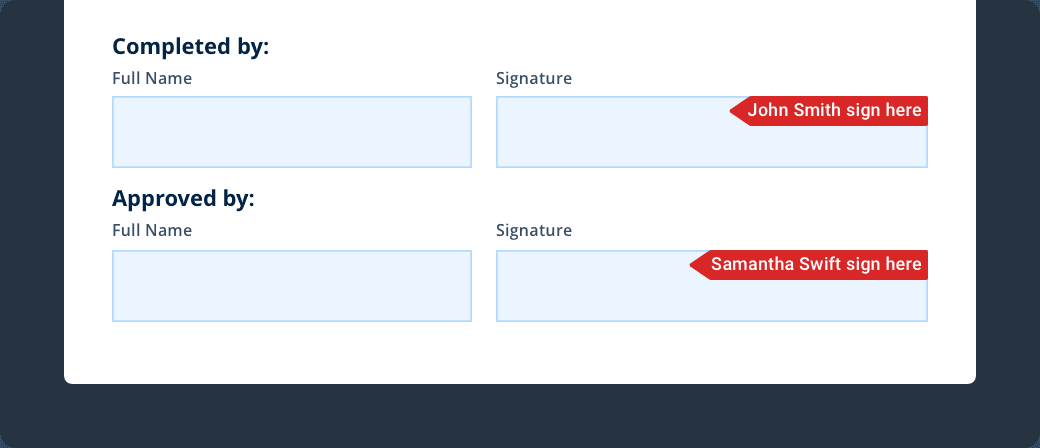1040x448 pixels.
Task: Click 'Signature' label under Completed by
Action: coord(534,78)
